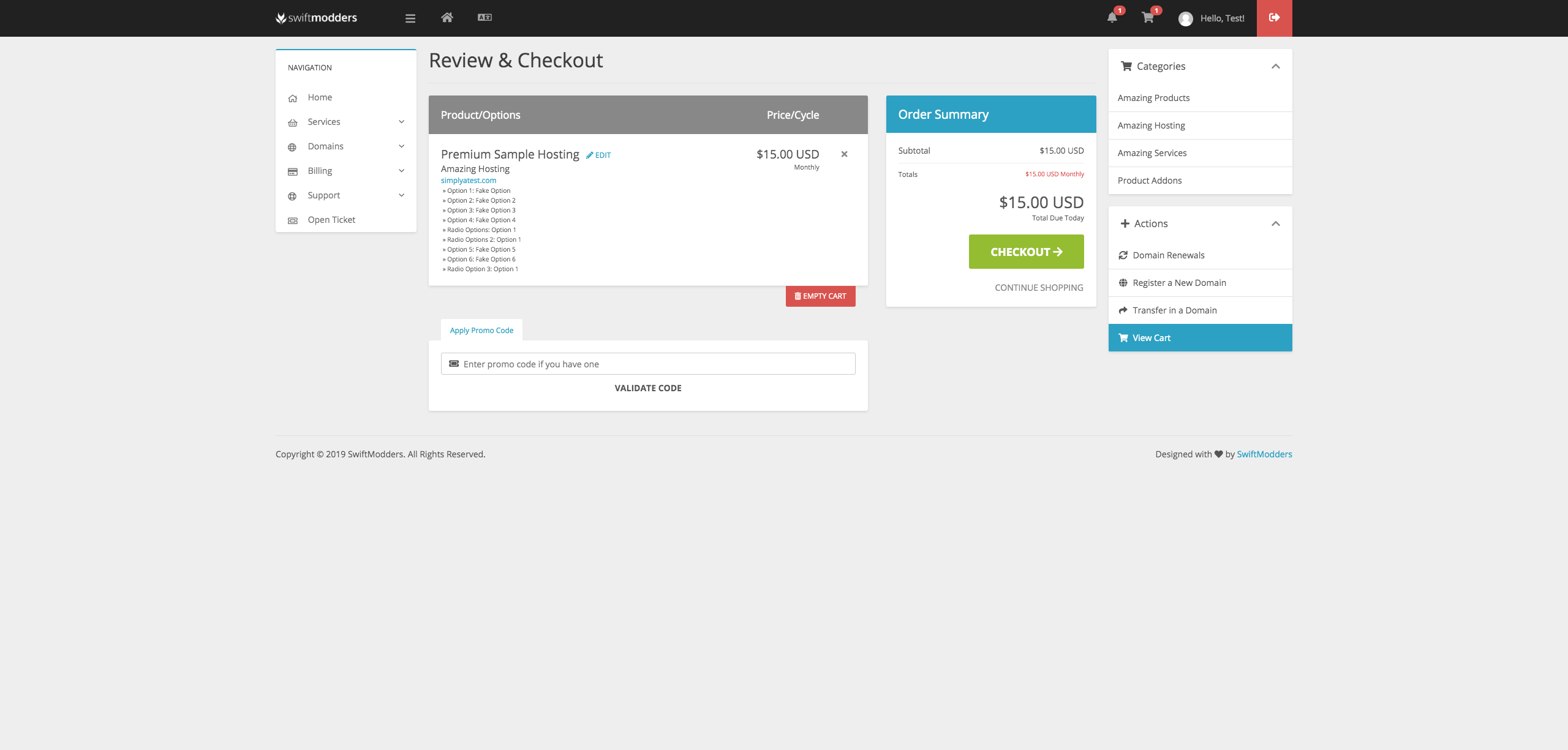The image size is (1568, 750).
Task: Click the promo code input field
Action: pyautogui.click(x=648, y=364)
